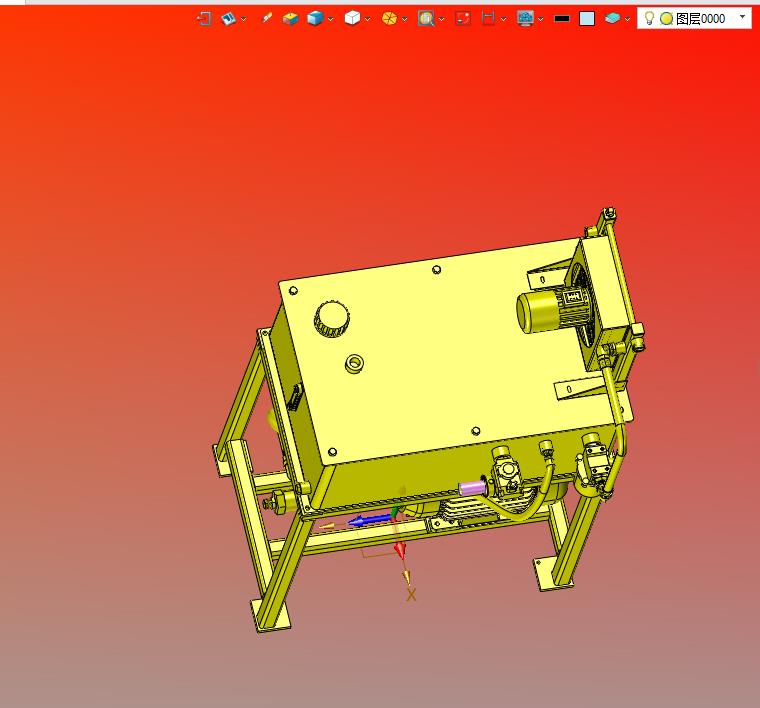Open dropdown next to view orientation icon
The width and height of the screenshot is (760, 708).
coord(243,19)
